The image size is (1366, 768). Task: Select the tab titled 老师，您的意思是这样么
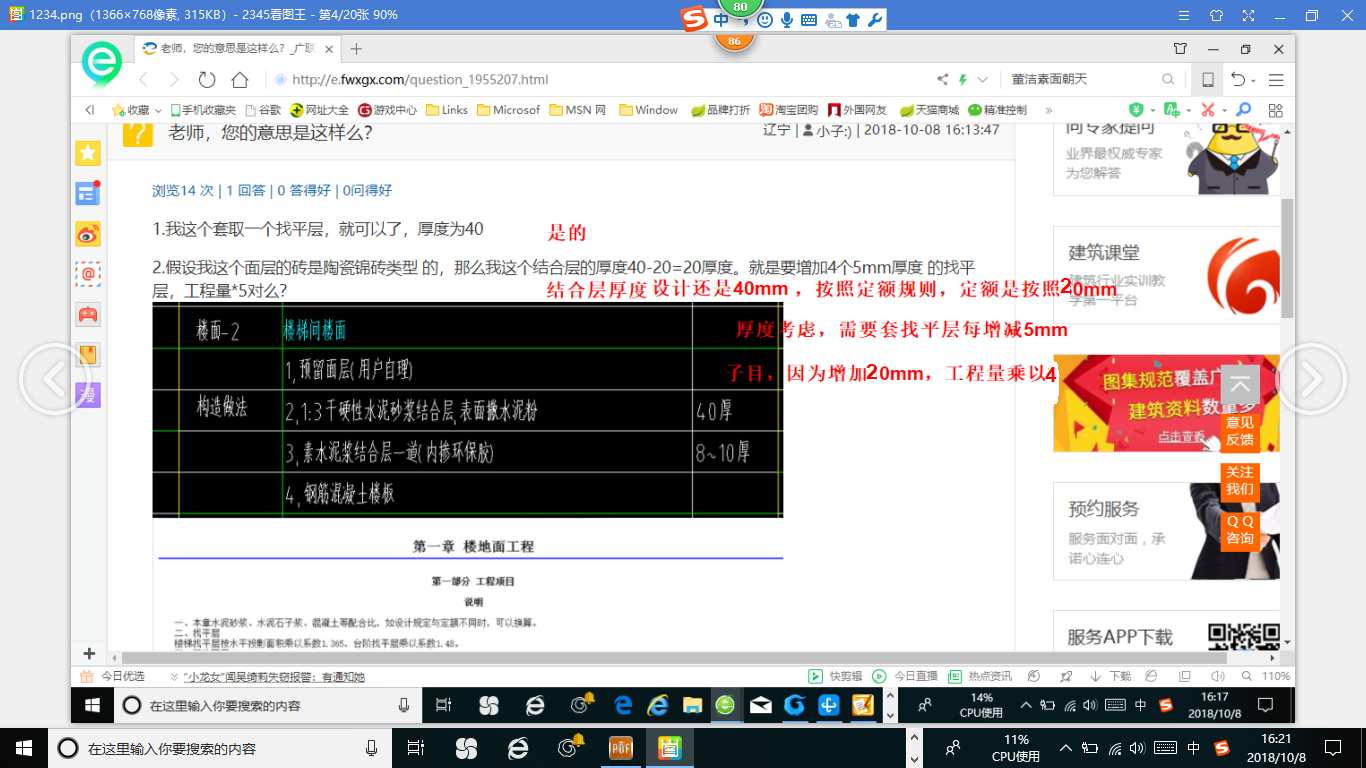238,49
